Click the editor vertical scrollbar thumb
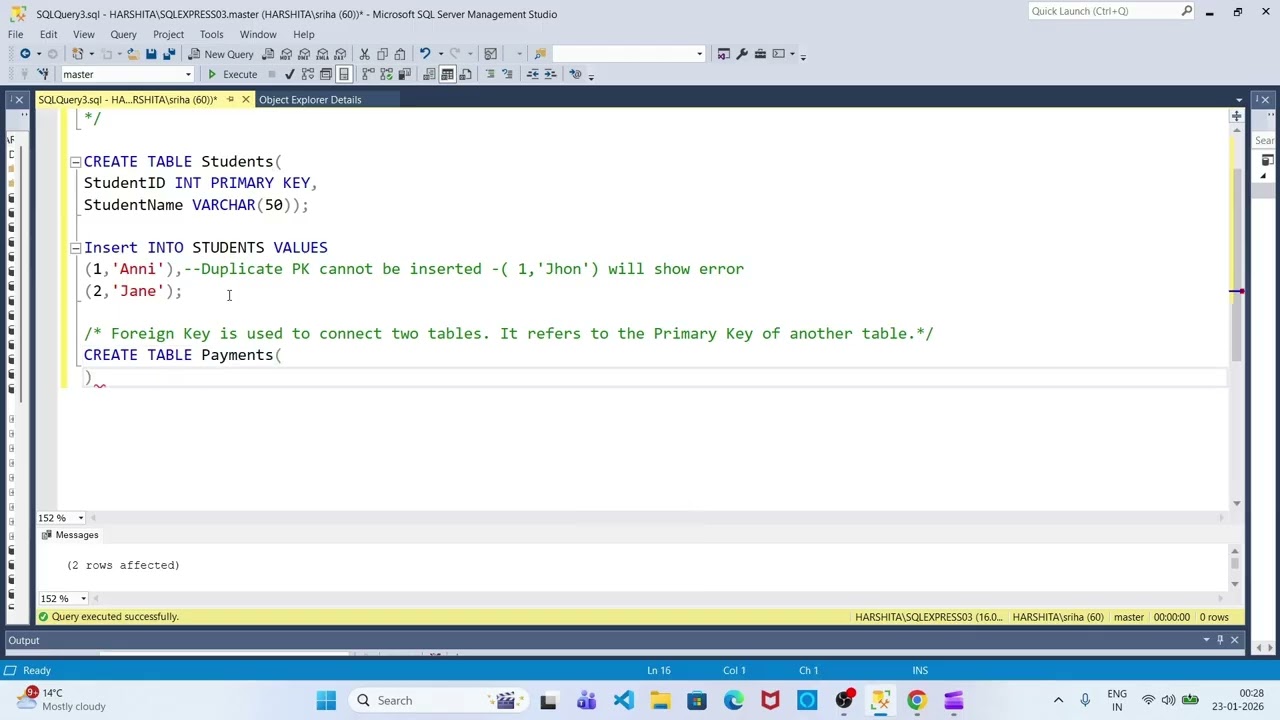The width and height of the screenshot is (1280, 720). point(1237,265)
